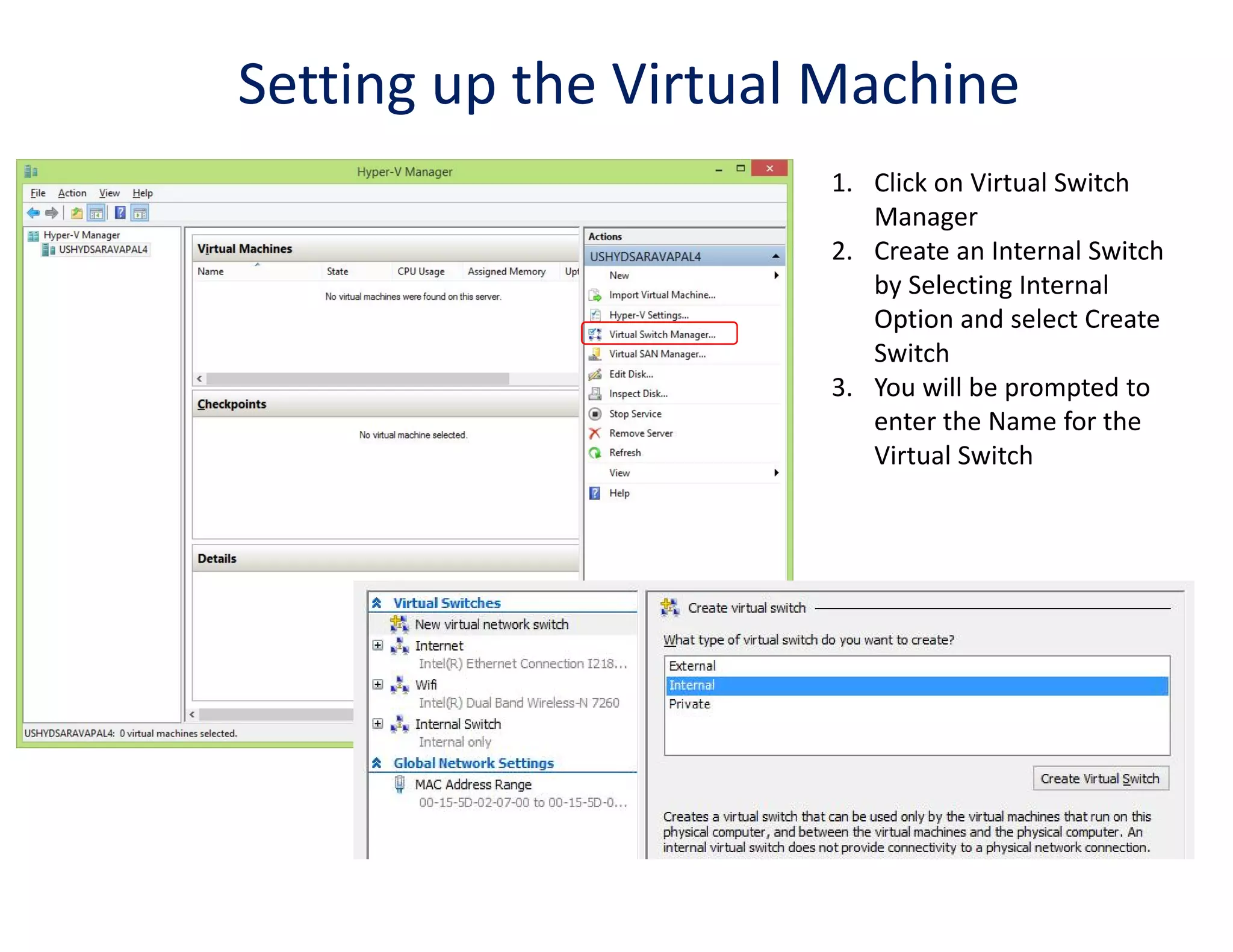Choose Hyper-V Settings... action
The image size is (1233, 952).
click(x=649, y=315)
